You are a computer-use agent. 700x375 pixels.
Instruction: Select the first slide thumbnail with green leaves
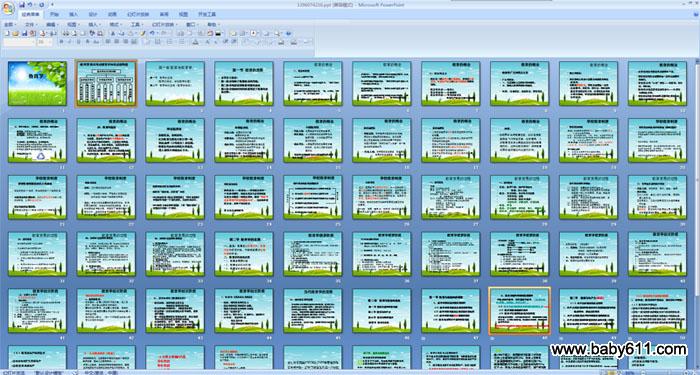[x=38, y=83]
